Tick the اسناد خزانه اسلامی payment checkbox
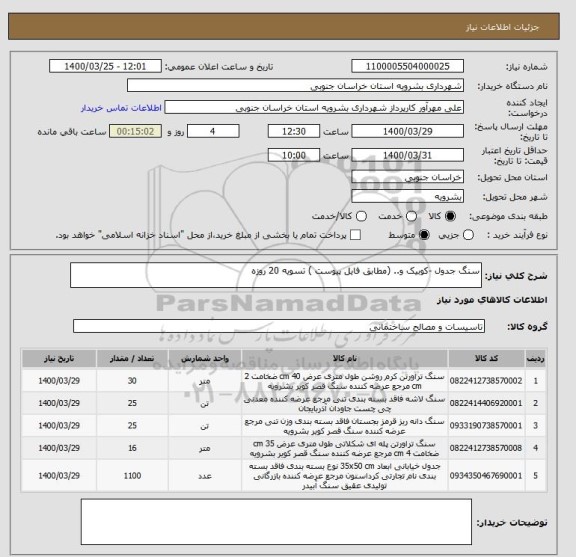 (x=355, y=235)
